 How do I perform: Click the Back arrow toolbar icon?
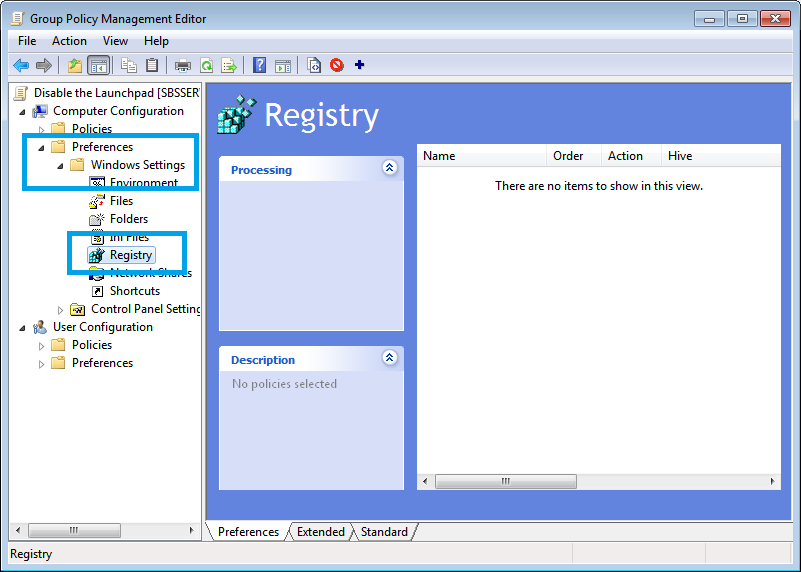(x=21, y=65)
